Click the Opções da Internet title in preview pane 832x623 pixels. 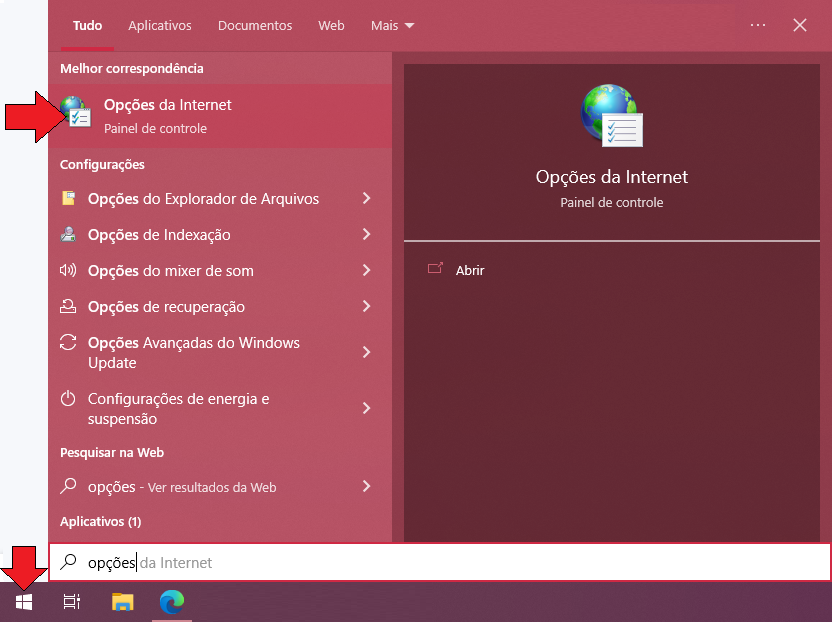coord(611,177)
